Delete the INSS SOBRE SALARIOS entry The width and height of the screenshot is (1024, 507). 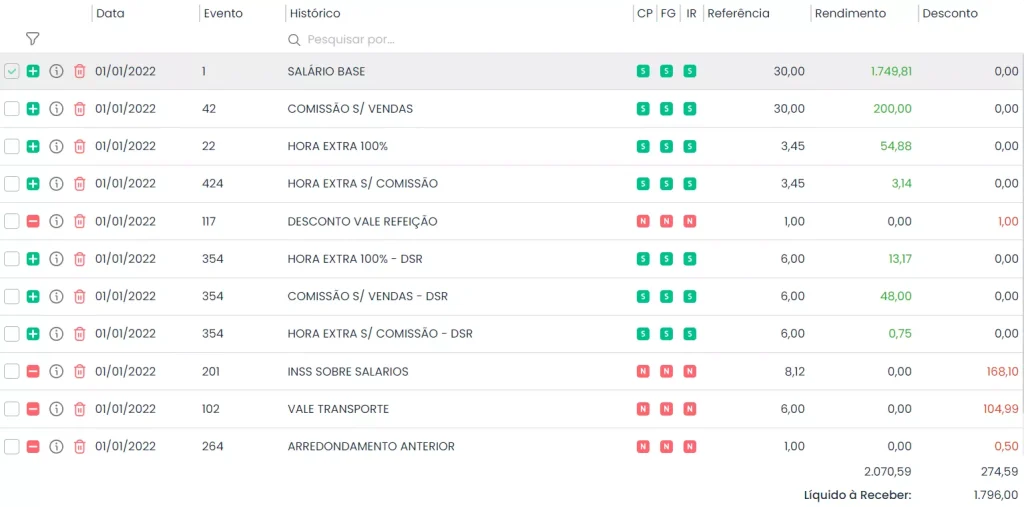[x=79, y=372]
